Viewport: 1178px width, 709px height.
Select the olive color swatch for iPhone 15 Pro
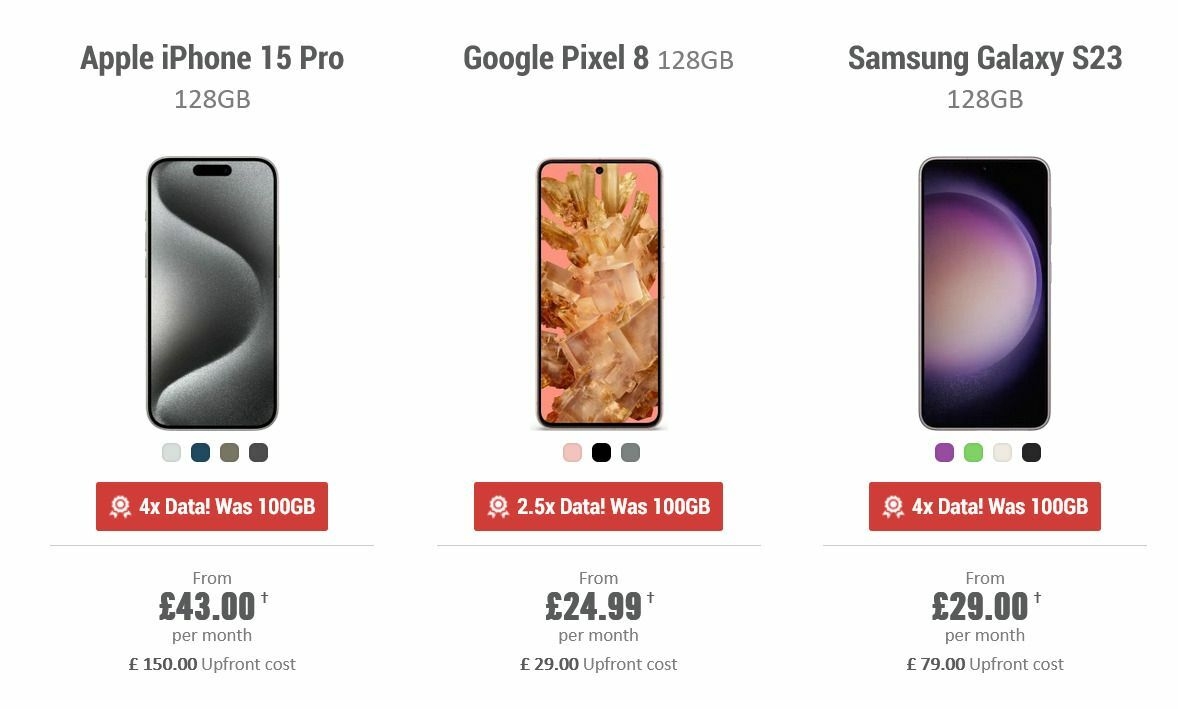pos(228,452)
